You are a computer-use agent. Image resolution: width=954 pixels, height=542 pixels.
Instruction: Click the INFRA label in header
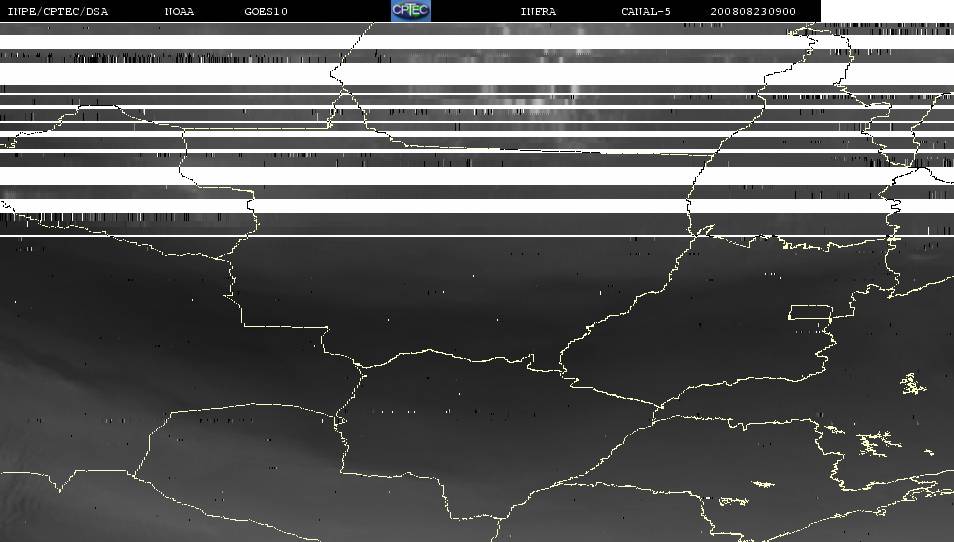[x=538, y=12]
